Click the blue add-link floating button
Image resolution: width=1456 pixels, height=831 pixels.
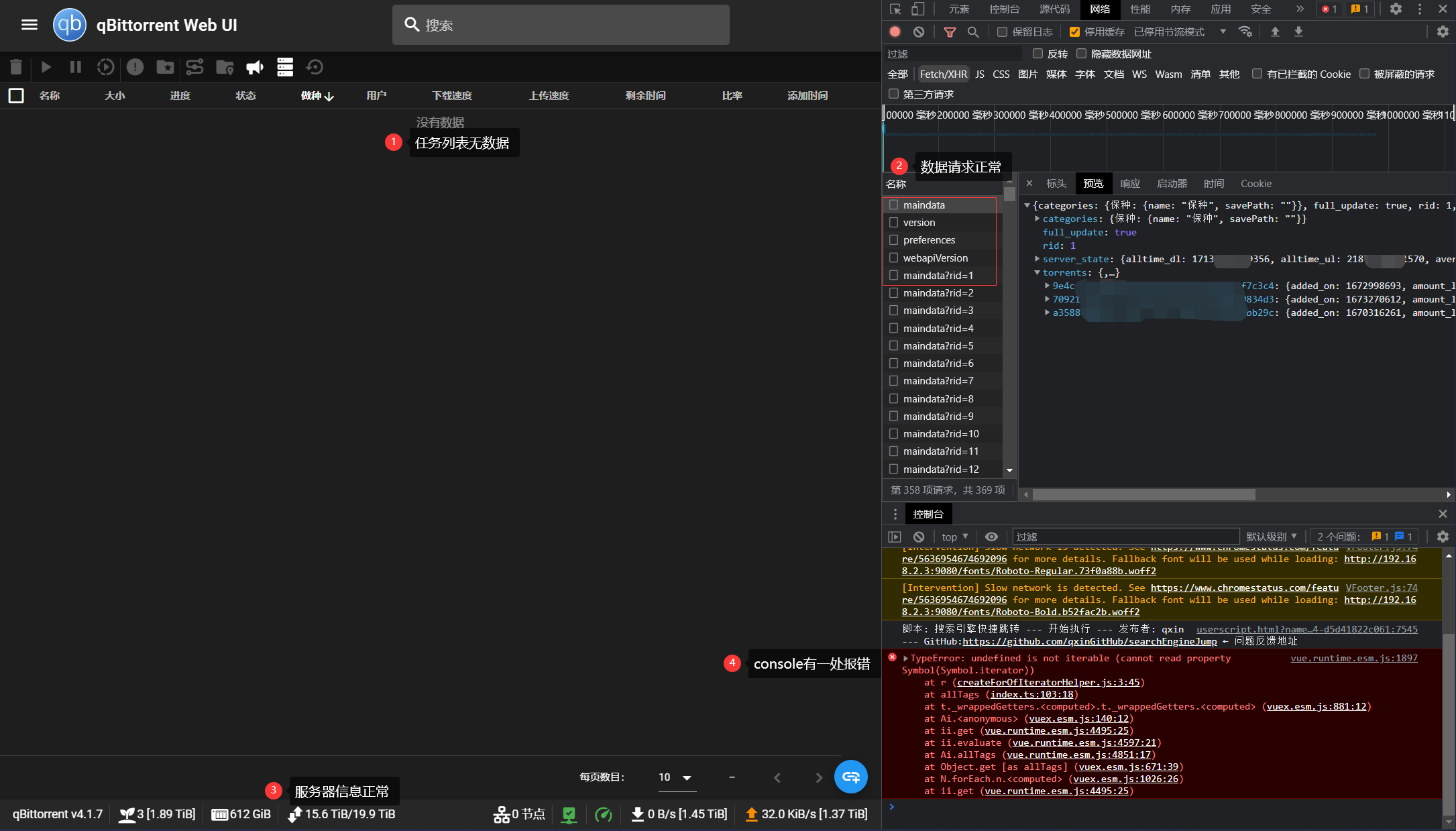851,777
